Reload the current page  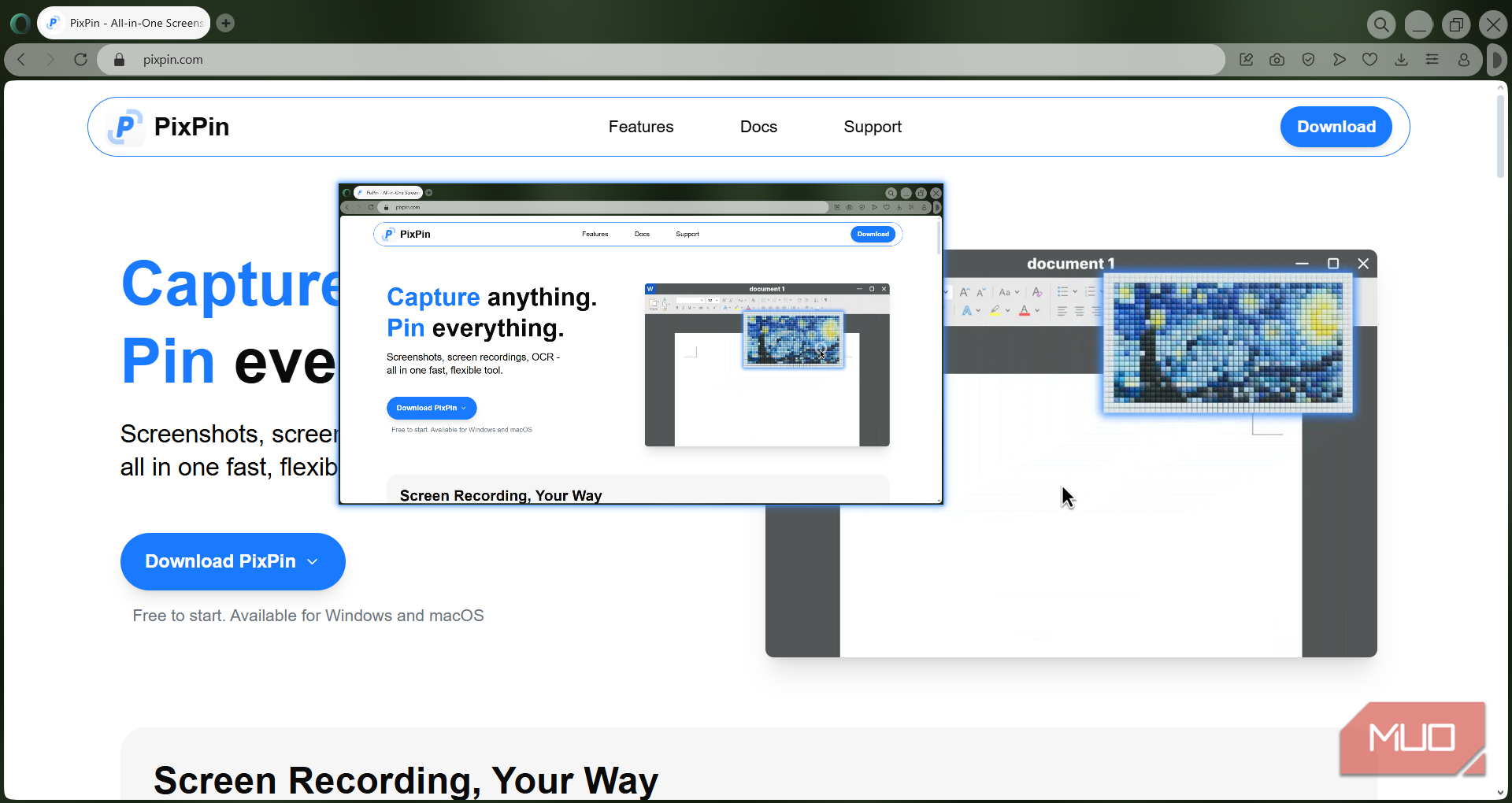coord(80,60)
